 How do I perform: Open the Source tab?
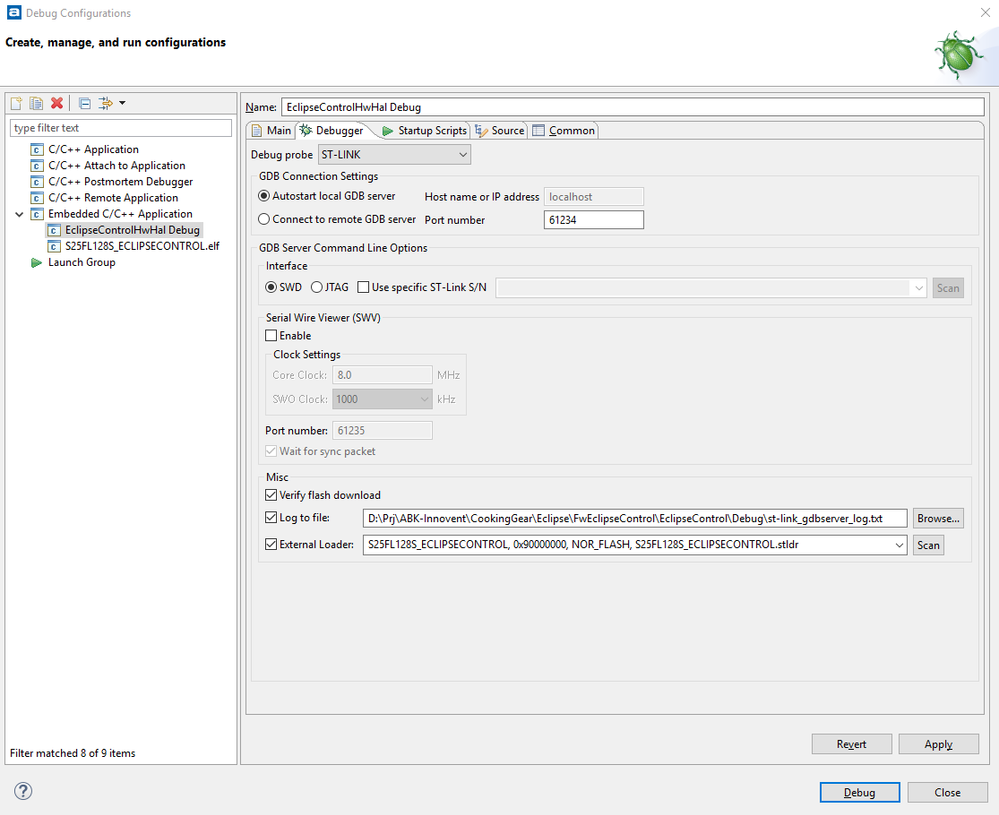point(500,131)
